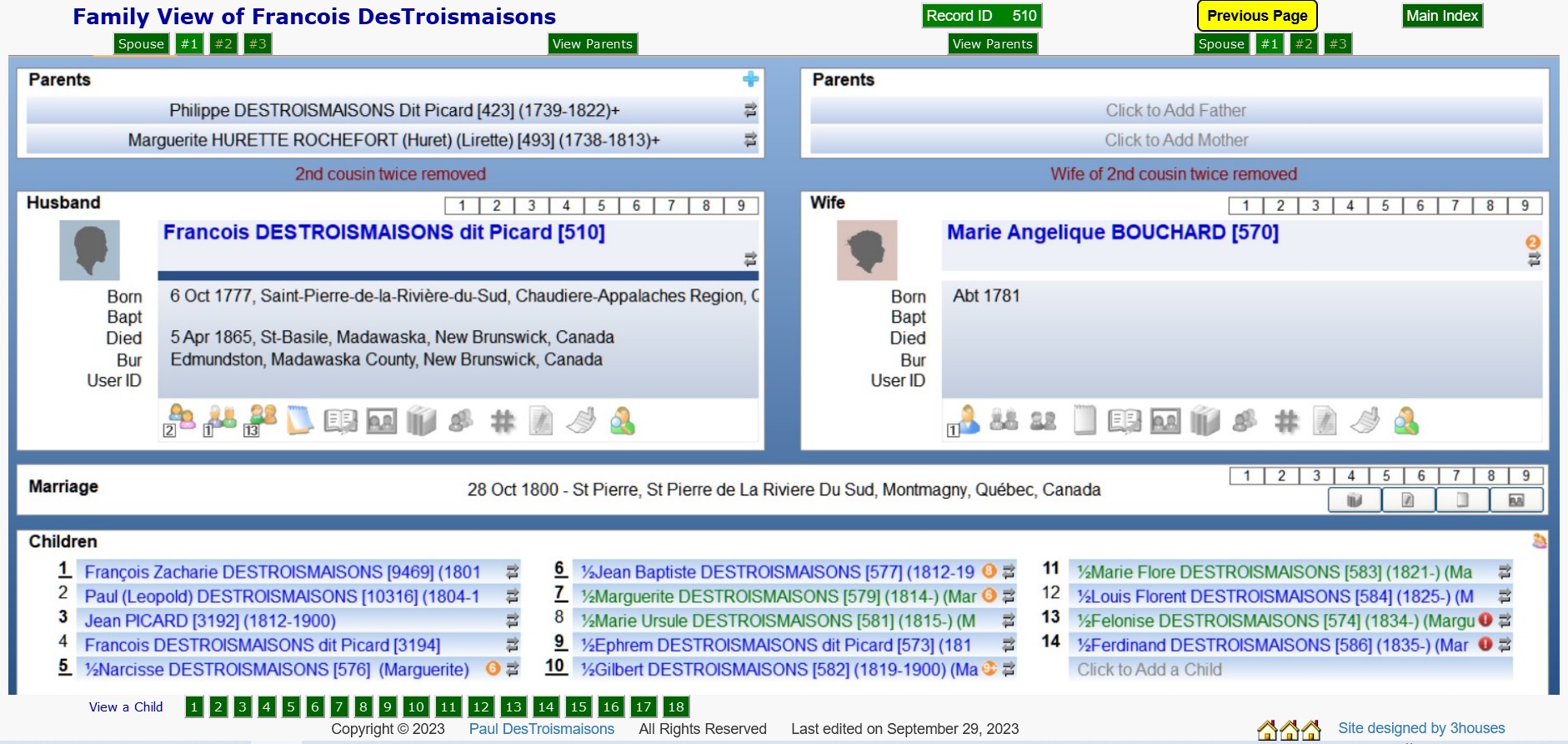Viewport: 1568px width, 744px height.
Task: Click Spouse button below Family View title
Action: (141, 44)
